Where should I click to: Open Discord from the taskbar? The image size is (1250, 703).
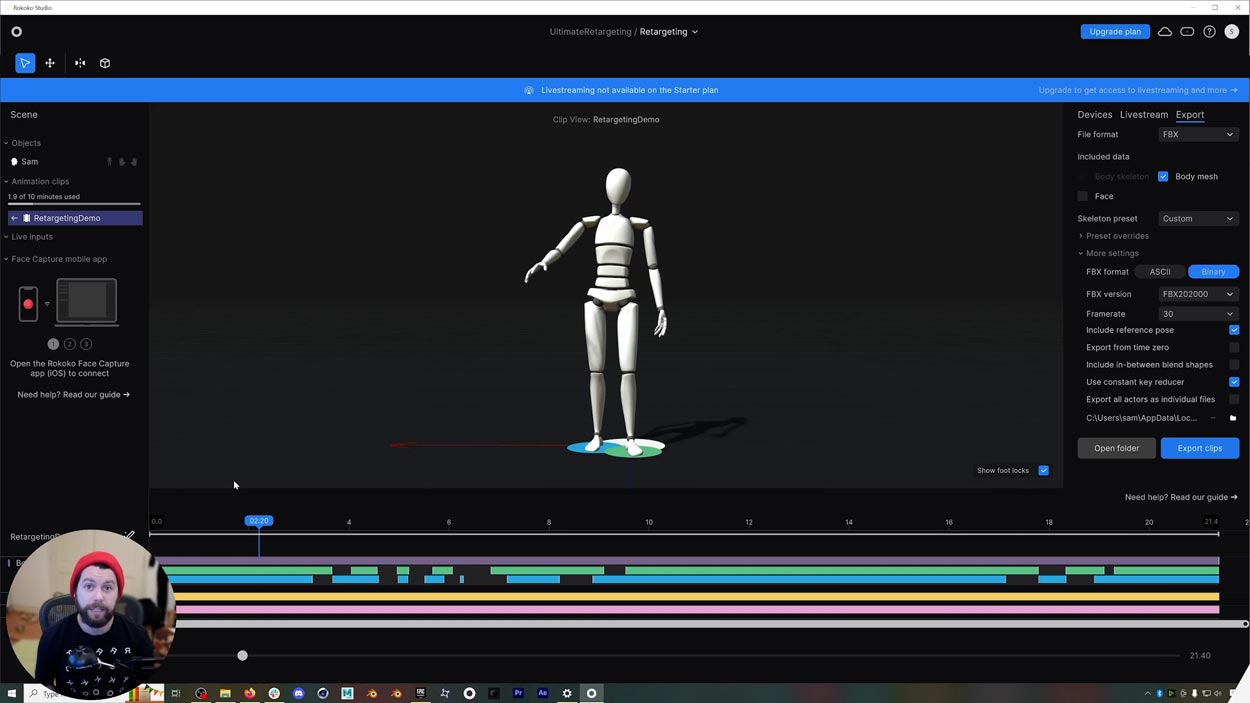pyautogui.click(x=298, y=693)
